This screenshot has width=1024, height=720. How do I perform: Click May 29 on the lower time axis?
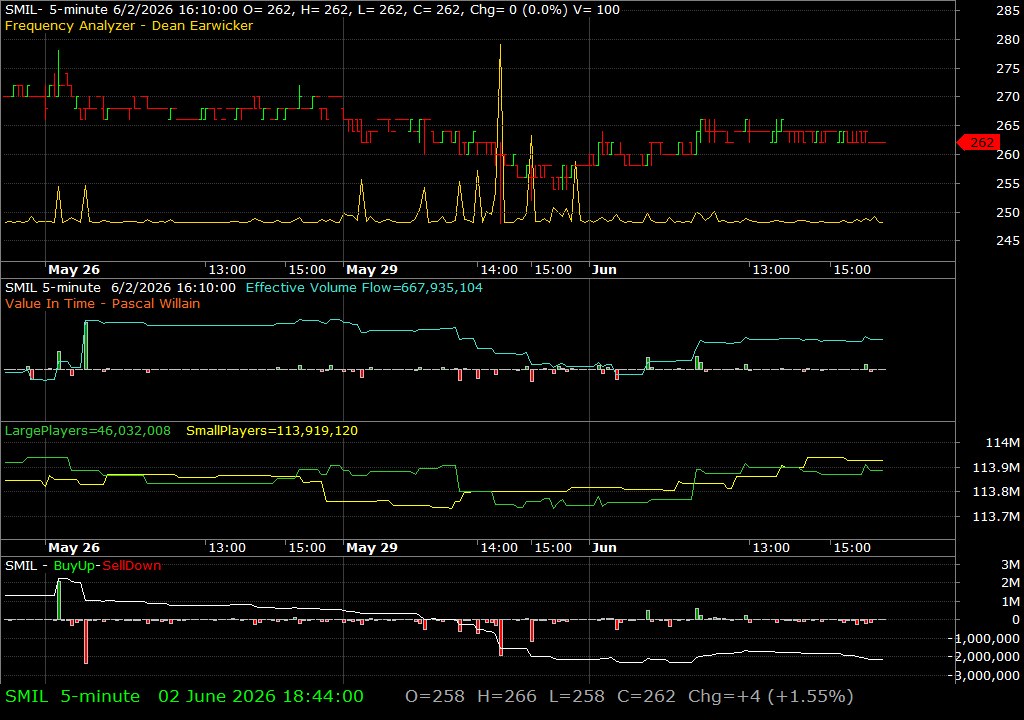click(x=372, y=548)
